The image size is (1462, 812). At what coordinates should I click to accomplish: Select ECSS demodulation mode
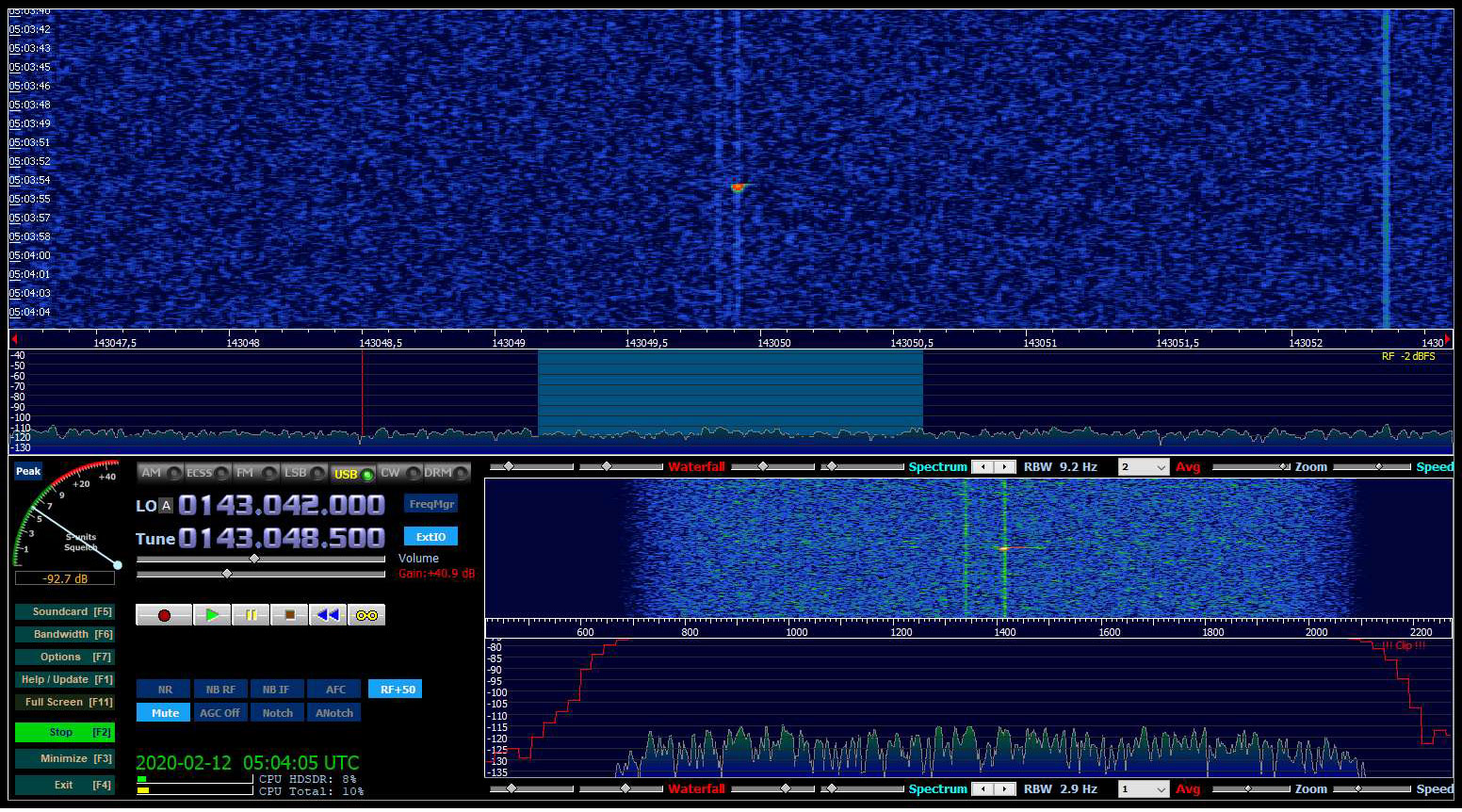pyautogui.click(x=207, y=473)
